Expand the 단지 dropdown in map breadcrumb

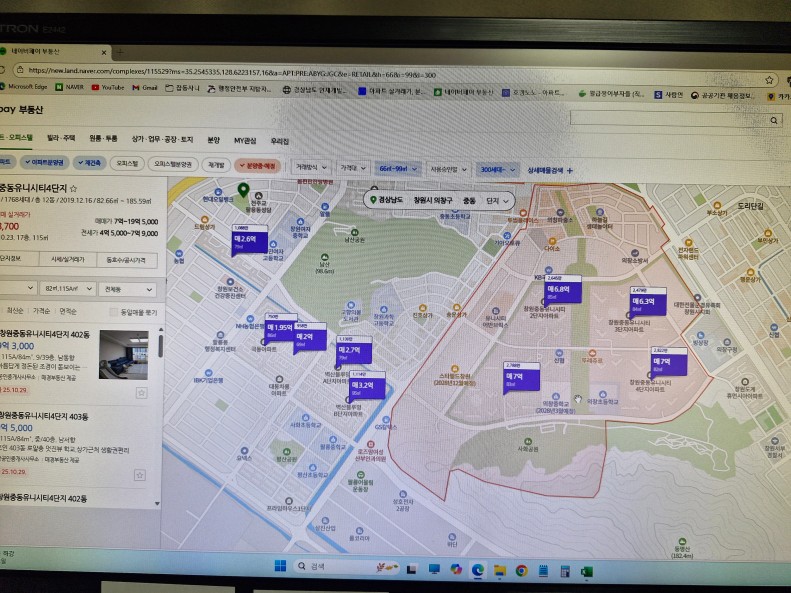tap(499, 201)
